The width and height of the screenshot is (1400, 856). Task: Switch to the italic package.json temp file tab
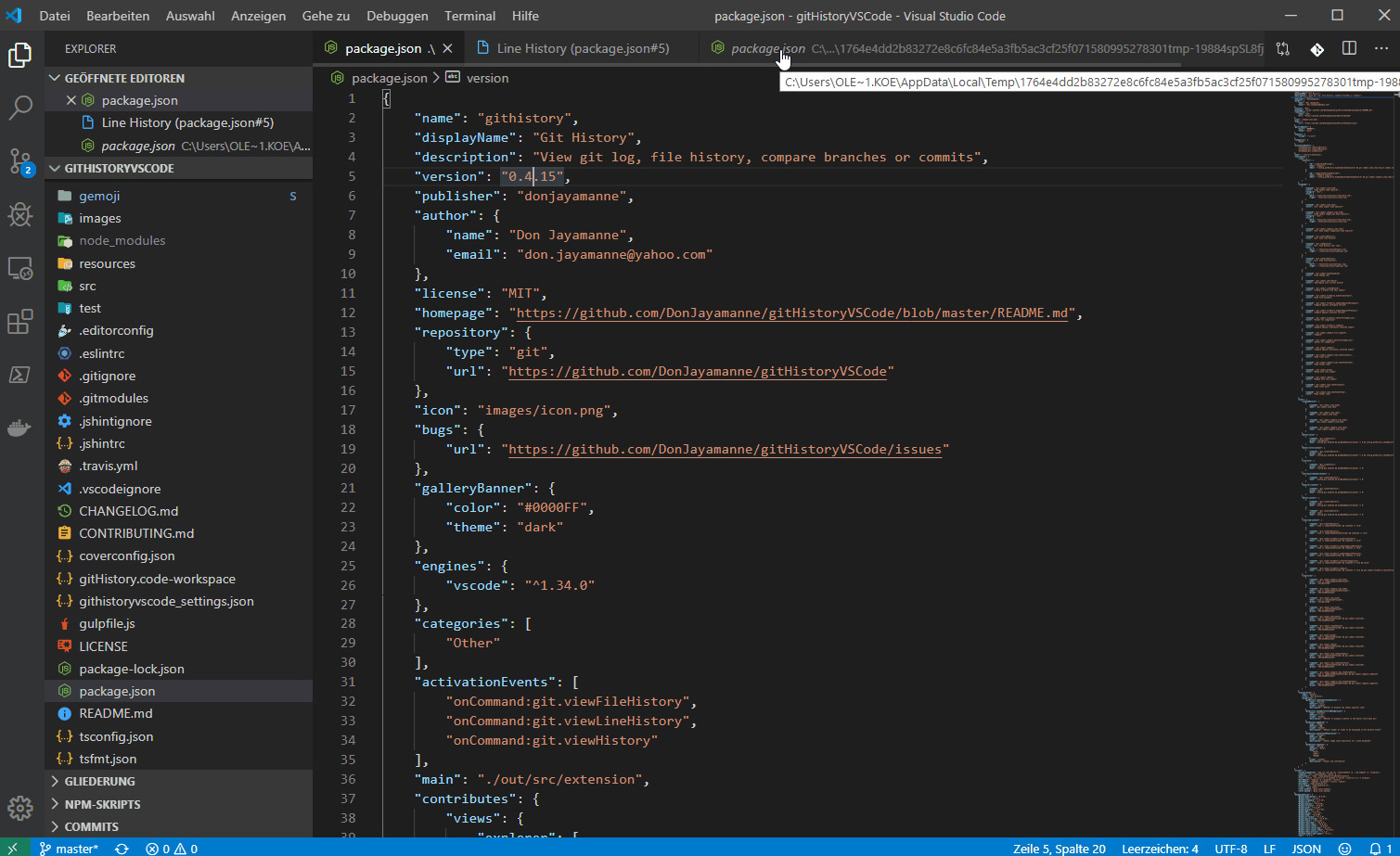(x=983, y=48)
